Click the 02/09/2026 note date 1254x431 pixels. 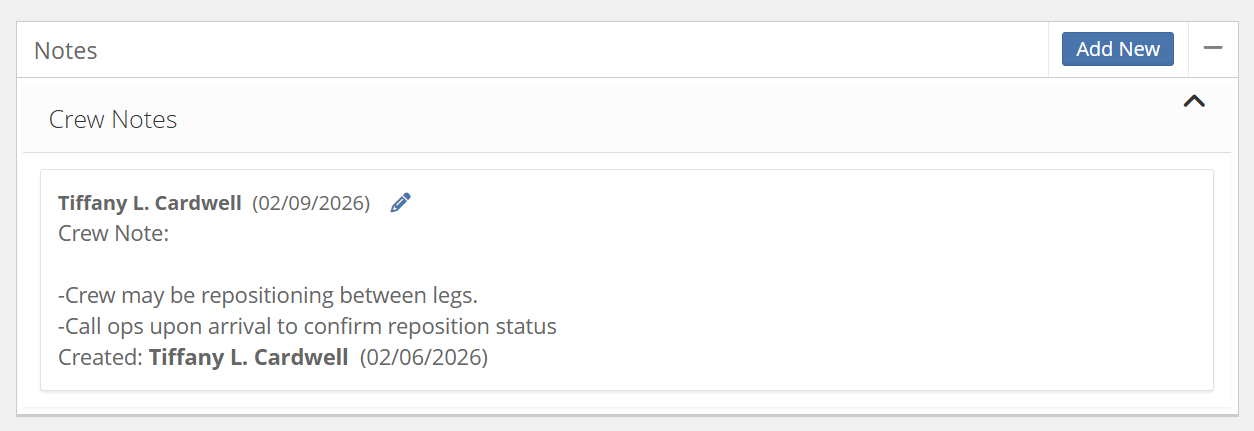click(x=311, y=203)
